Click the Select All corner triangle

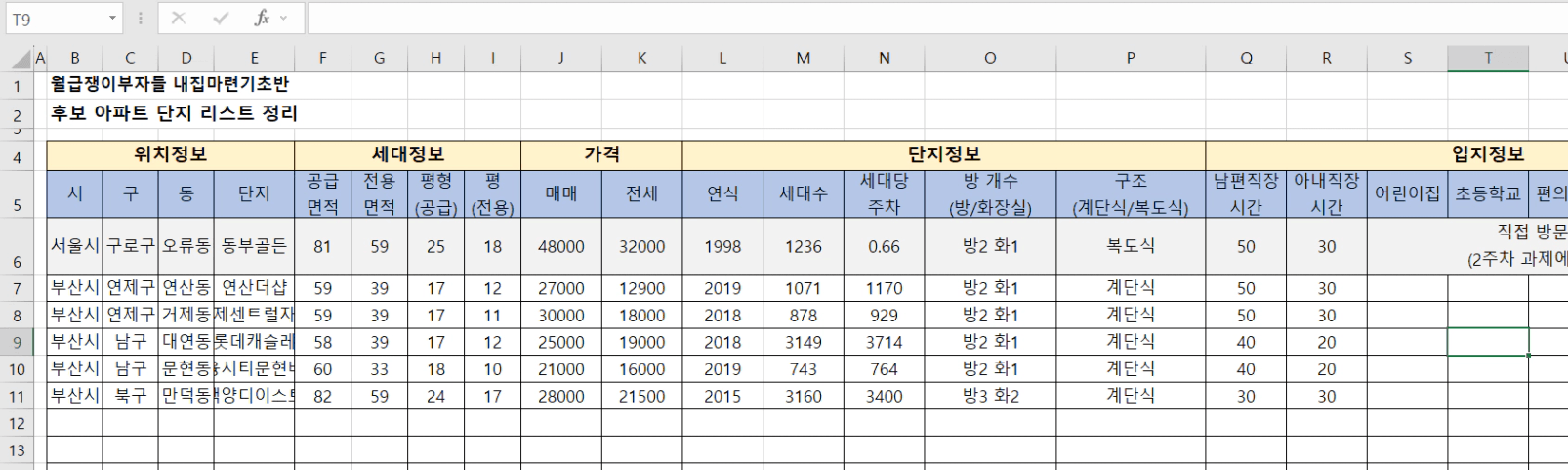tap(20, 59)
